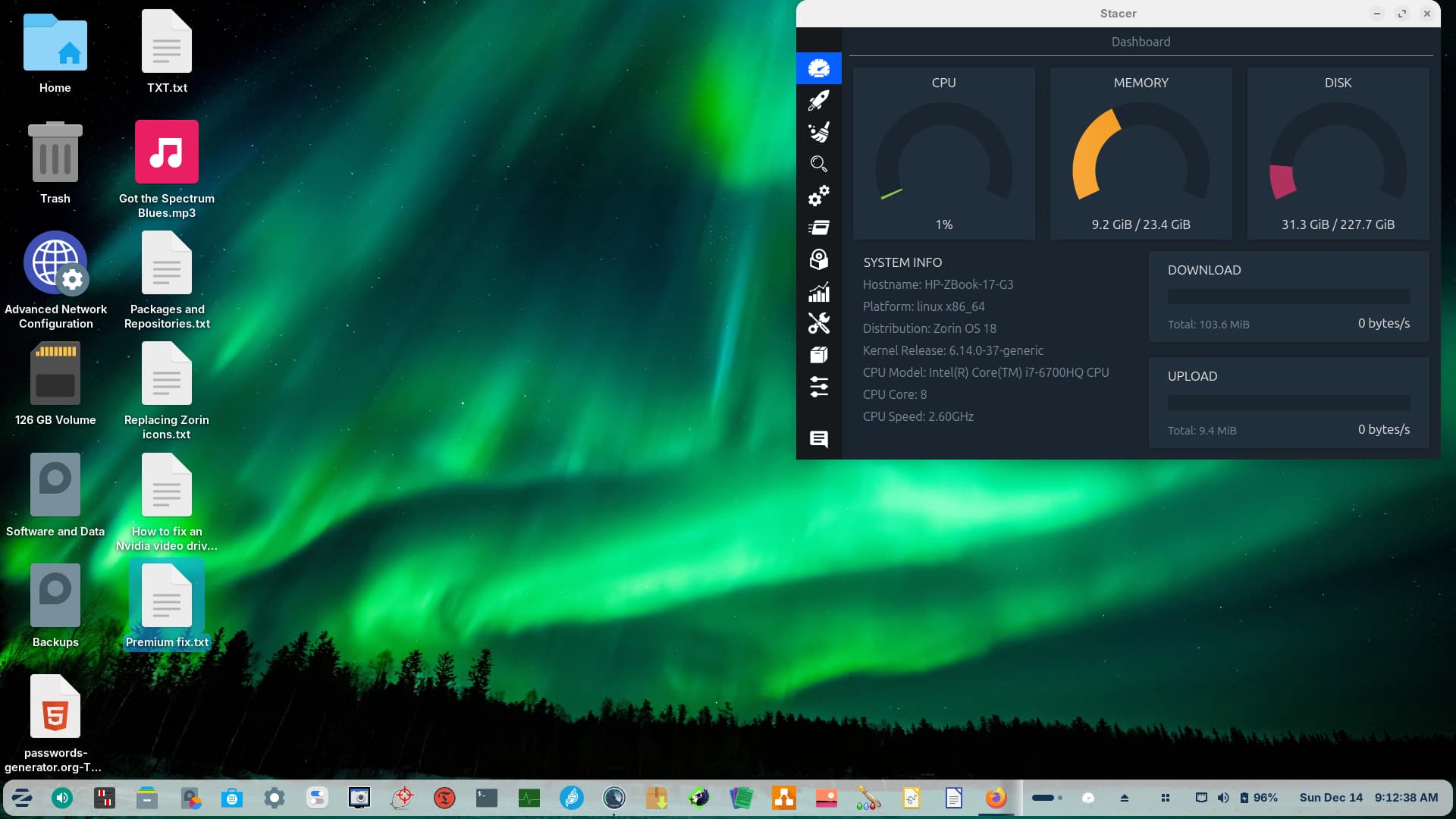Open the Uninstaller disc-box icon

tap(818, 259)
